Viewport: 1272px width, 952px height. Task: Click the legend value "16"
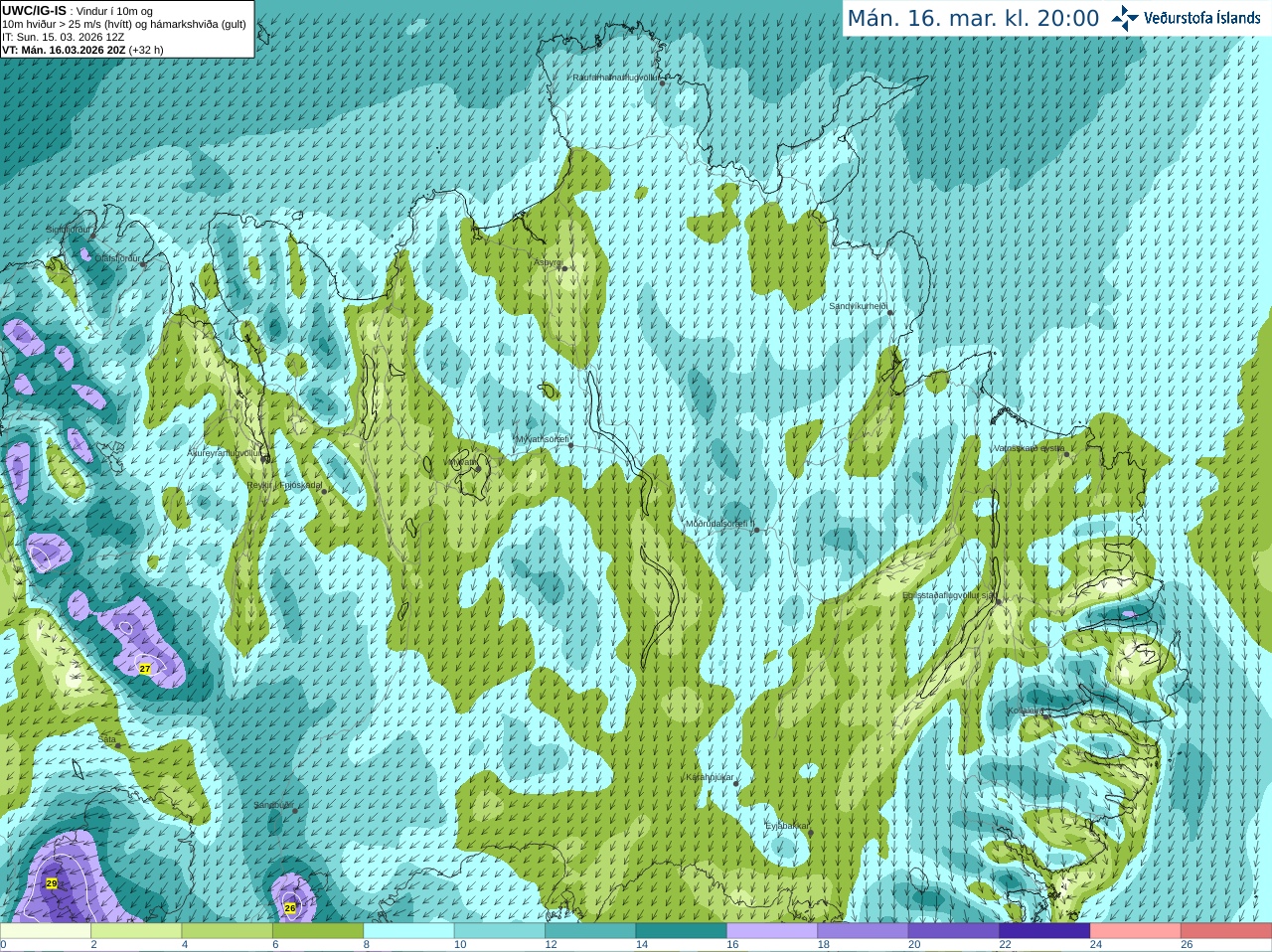click(732, 945)
